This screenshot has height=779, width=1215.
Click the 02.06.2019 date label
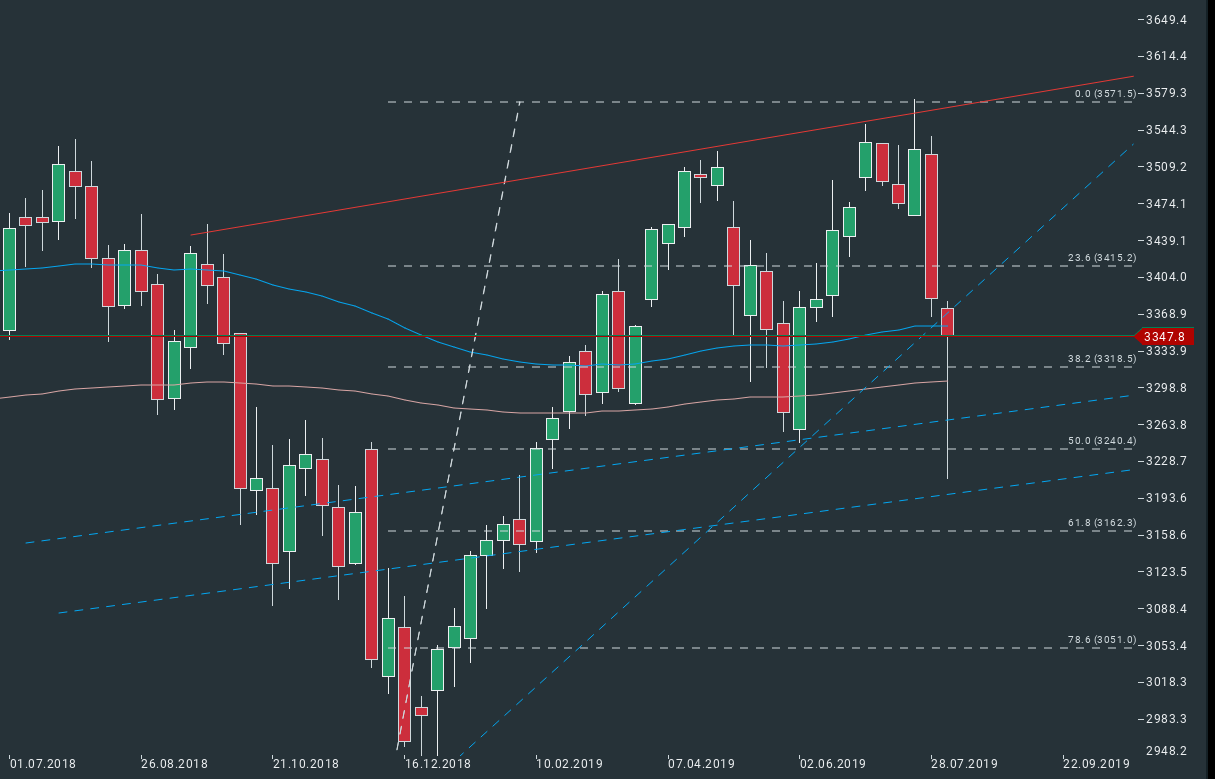[833, 764]
